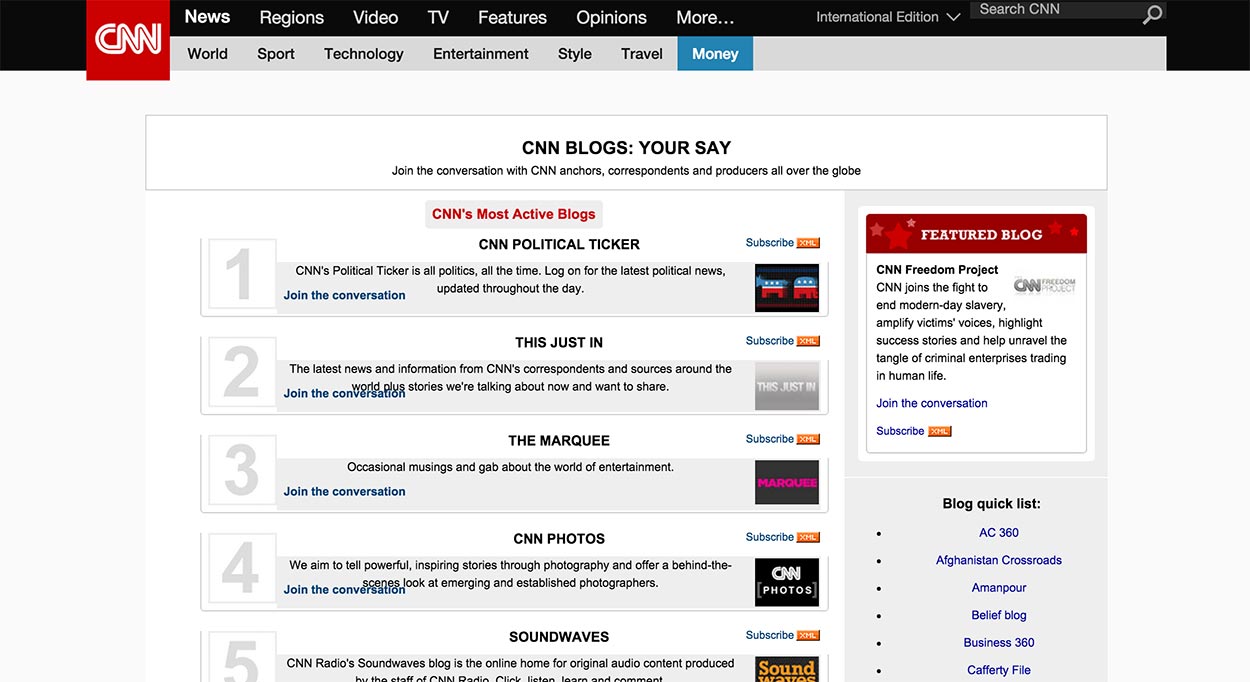Click the CNN logo

[x=128, y=40]
